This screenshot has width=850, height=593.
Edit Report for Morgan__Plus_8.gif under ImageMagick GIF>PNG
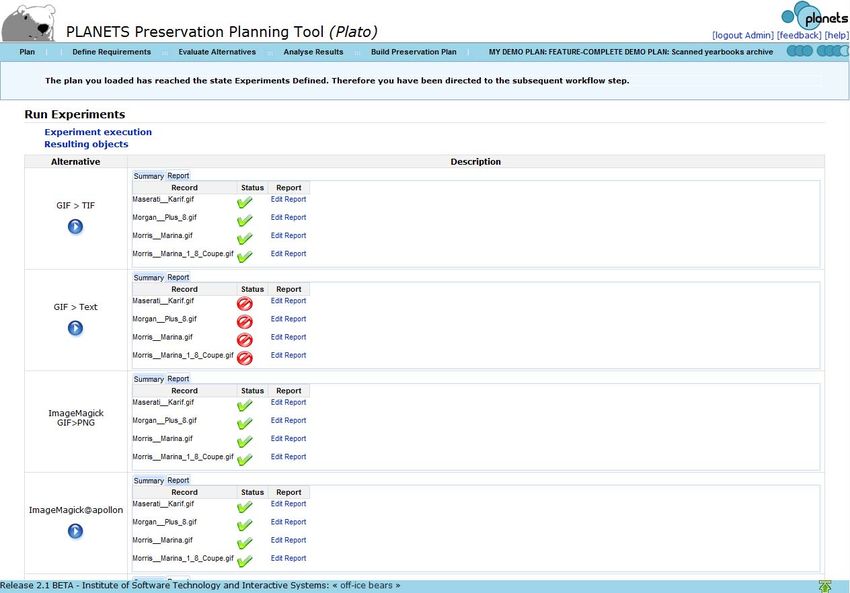288,421
